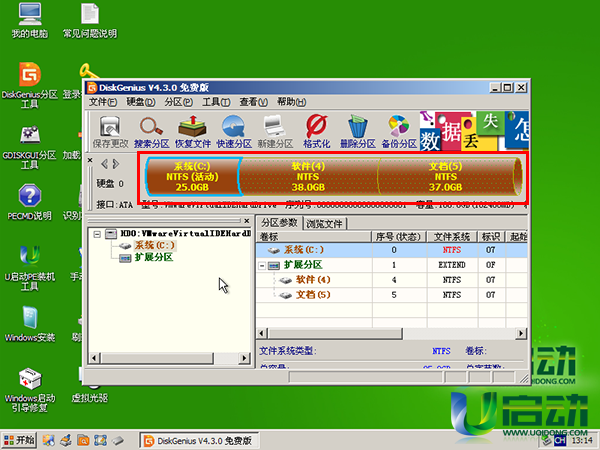The width and height of the screenshot is (600, 450).
Task: Click the 文件系统 column header
Action: (x=452, y=237)
